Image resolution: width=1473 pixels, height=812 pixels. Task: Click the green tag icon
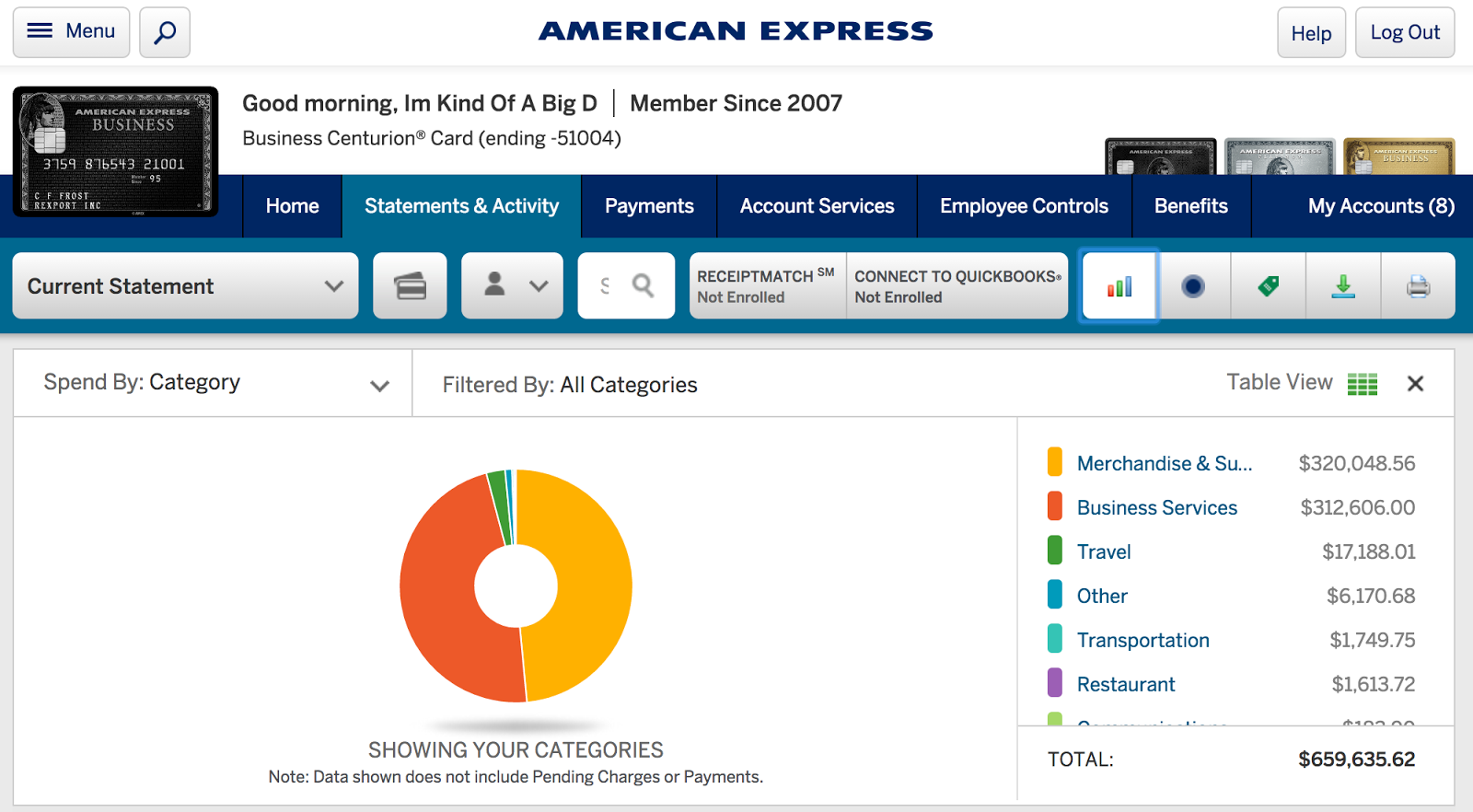[x=1269, y=286]
